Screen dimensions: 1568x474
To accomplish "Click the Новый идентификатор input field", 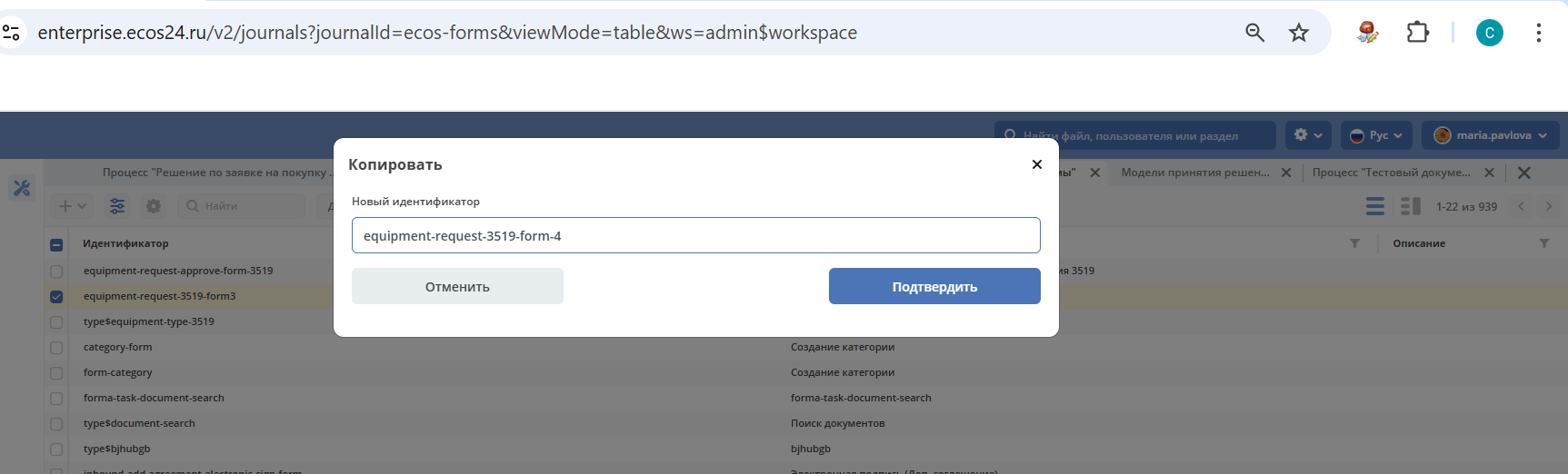I will (695, 235).
